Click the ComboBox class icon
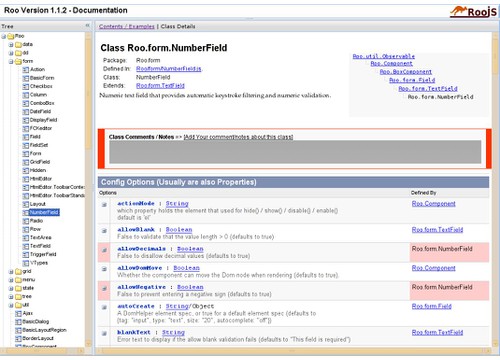Viewport: 500px width, 360px height. pyautogui.click(x=26, y=103)
